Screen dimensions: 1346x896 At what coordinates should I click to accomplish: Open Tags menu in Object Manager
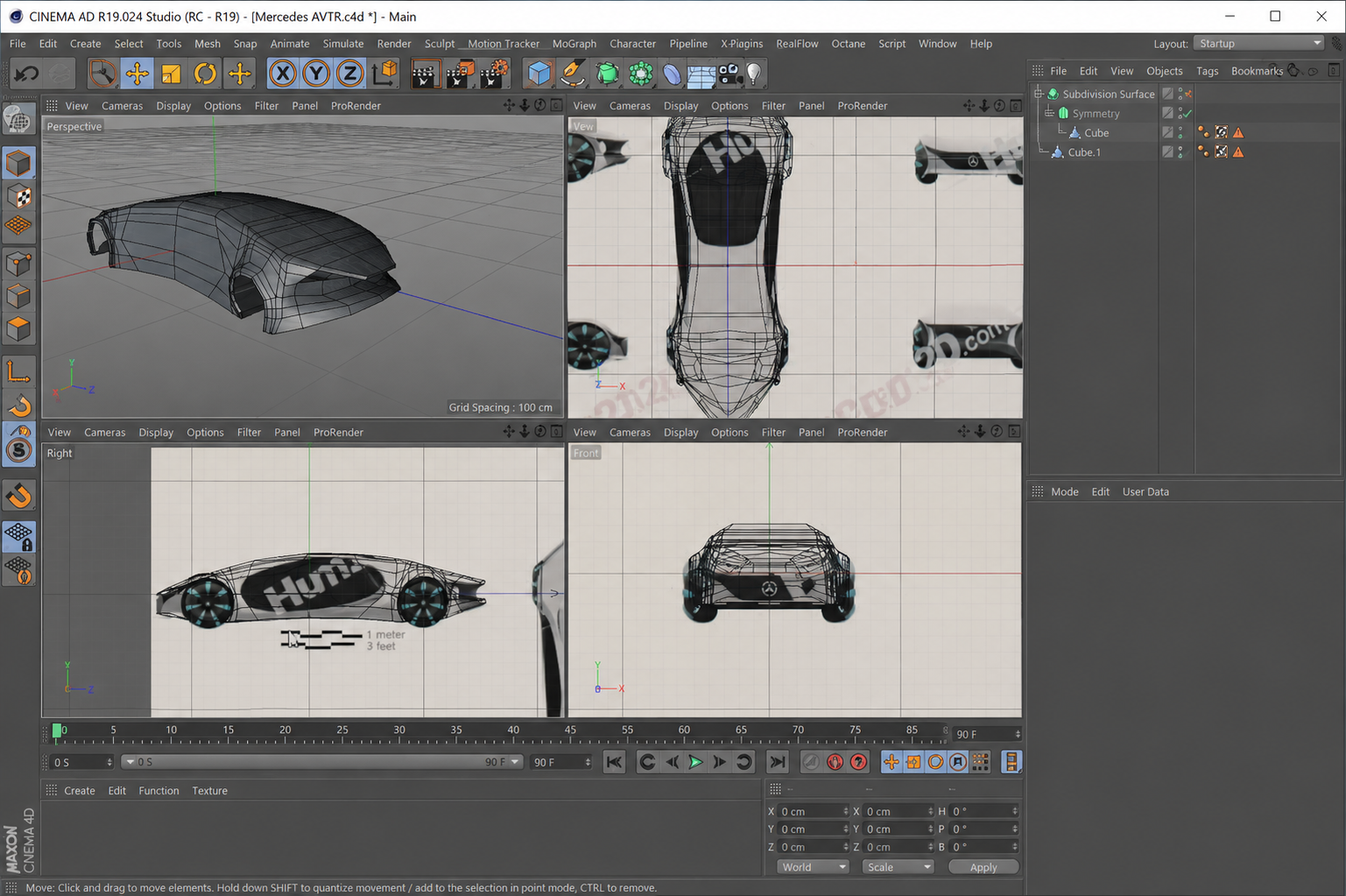[1207, 71]
